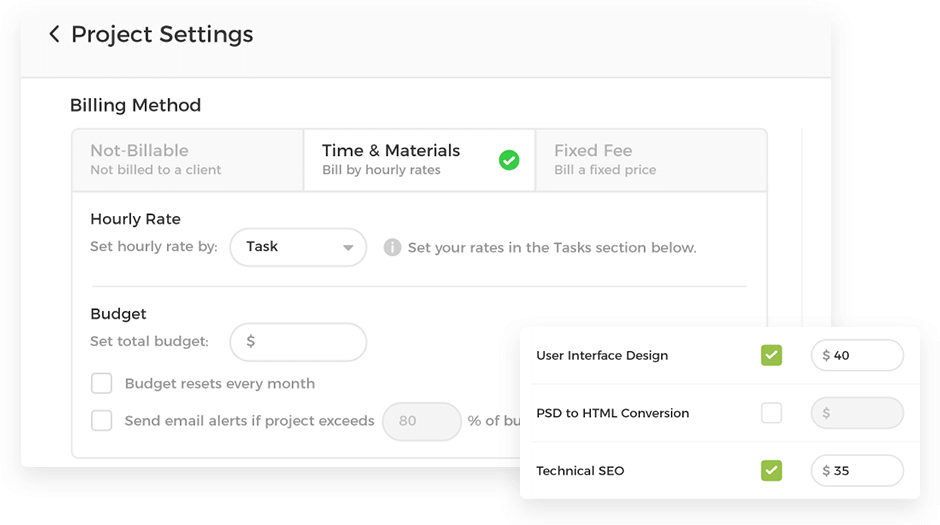This screenshot has height=525, width=940.
Task: Click the info icon next to rates hint
Action: [x=392, y=247]
